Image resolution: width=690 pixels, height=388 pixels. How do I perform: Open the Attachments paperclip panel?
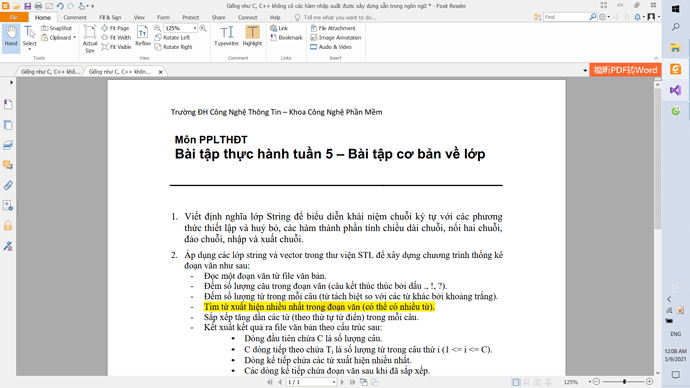coord(8,185)
